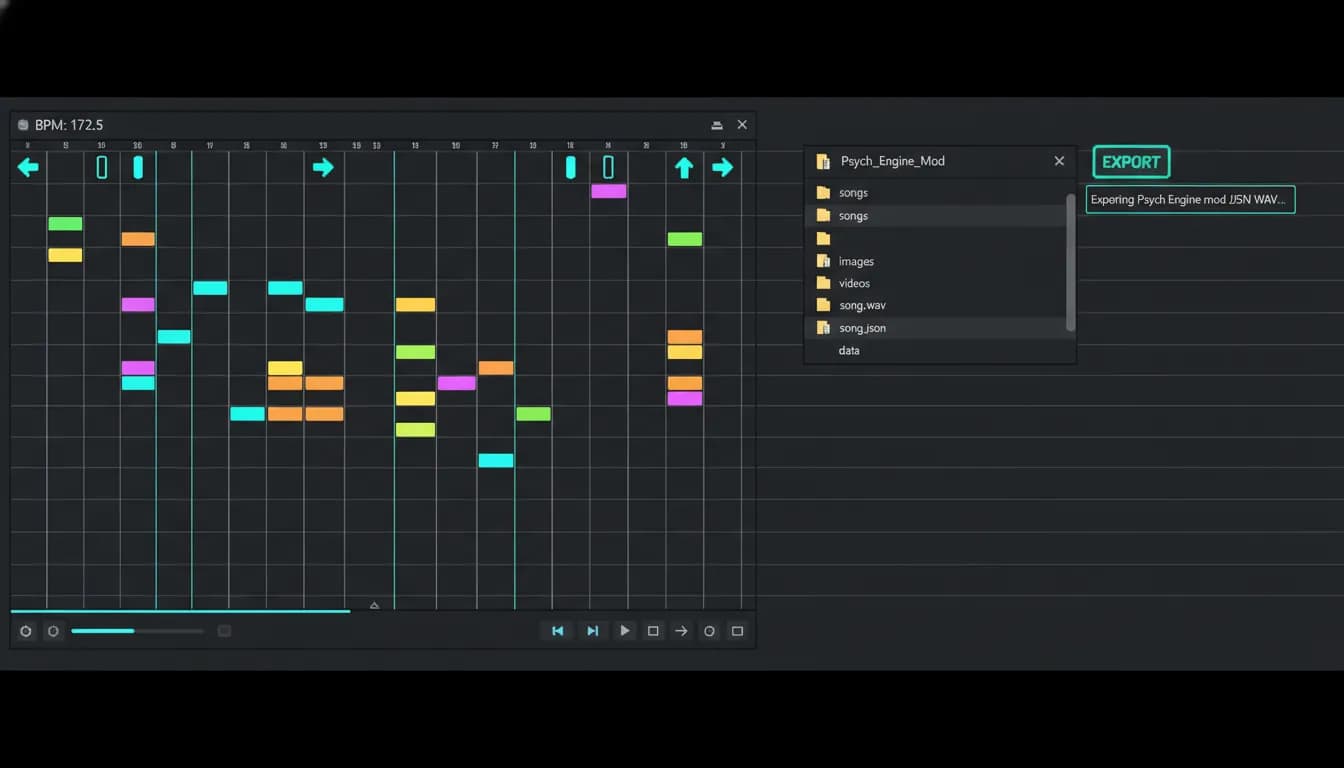Image resolution: width=1344 pixels, height=768 pixels.
Task: Click the small triangle playhead marker under the grid
Action: [374, 605]
